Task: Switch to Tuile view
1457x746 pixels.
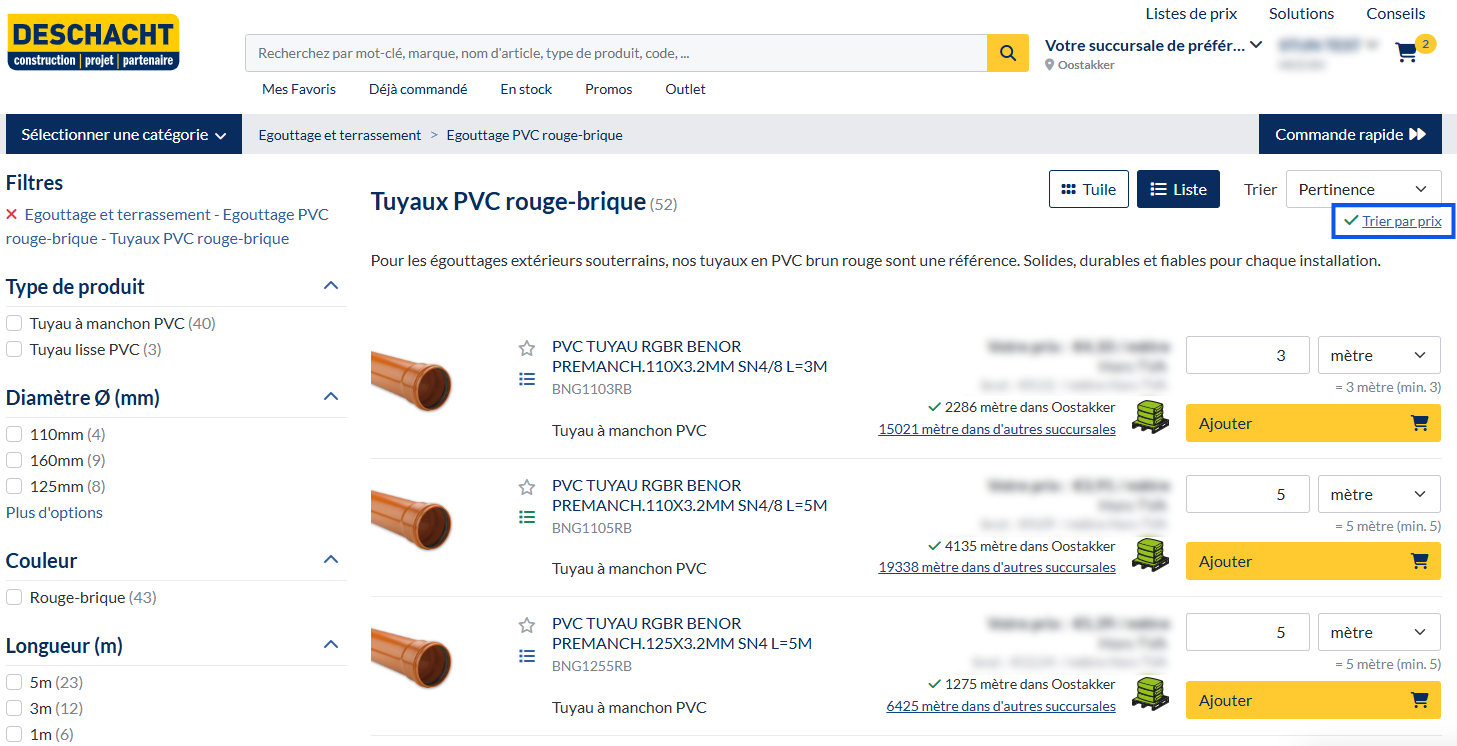Action: pos(1089,189)
